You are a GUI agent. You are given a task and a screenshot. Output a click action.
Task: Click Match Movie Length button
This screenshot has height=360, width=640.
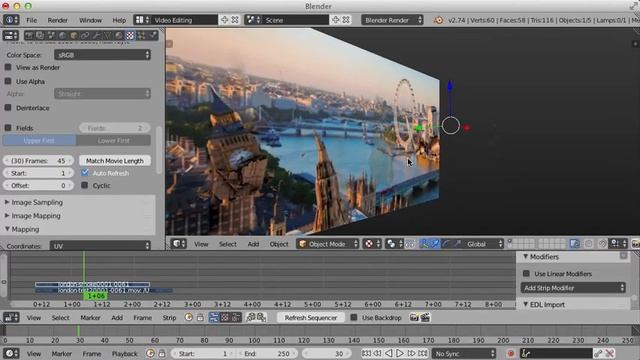coord(115,161)
